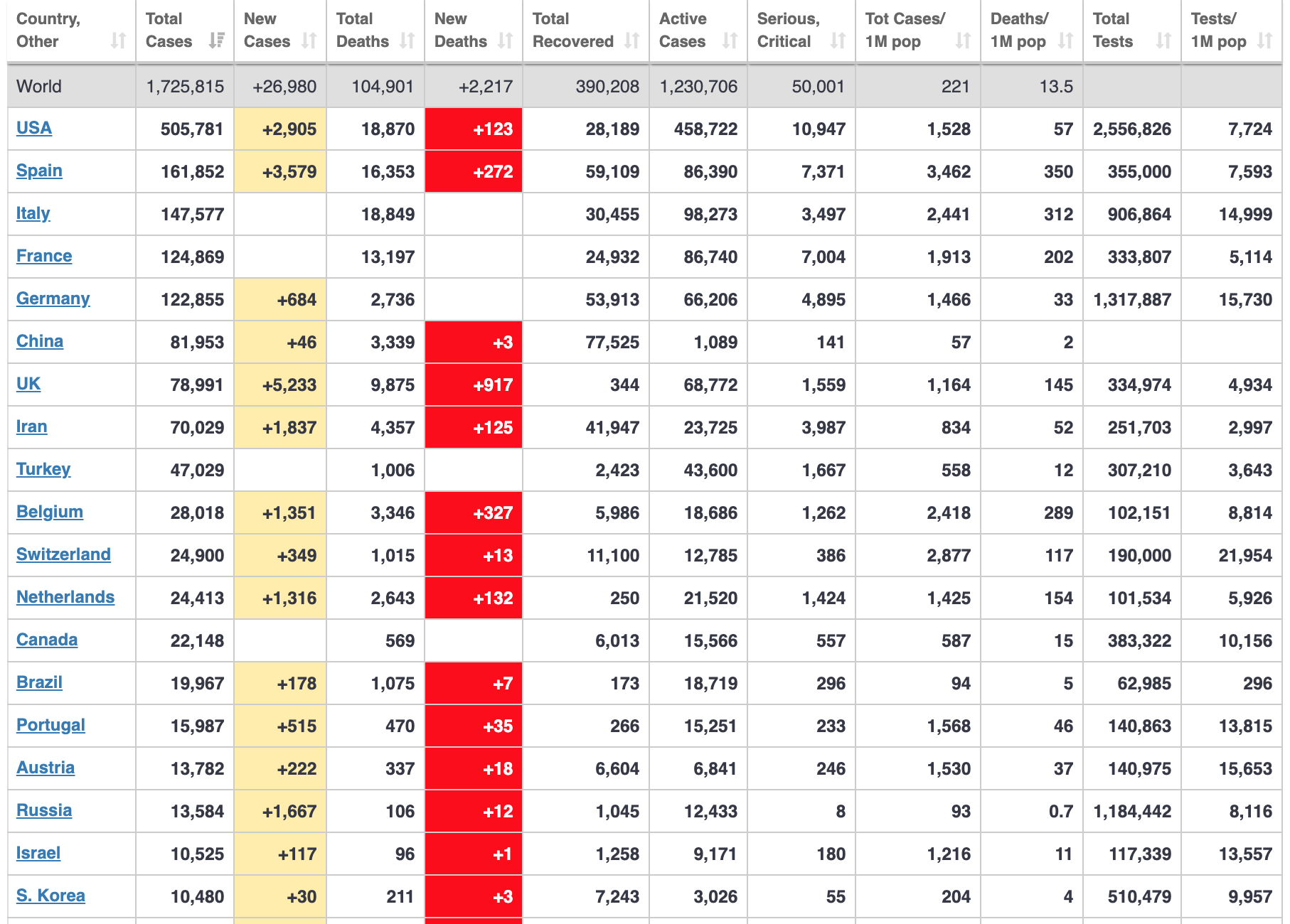Open the Austria country link

(x=46, y=768)
